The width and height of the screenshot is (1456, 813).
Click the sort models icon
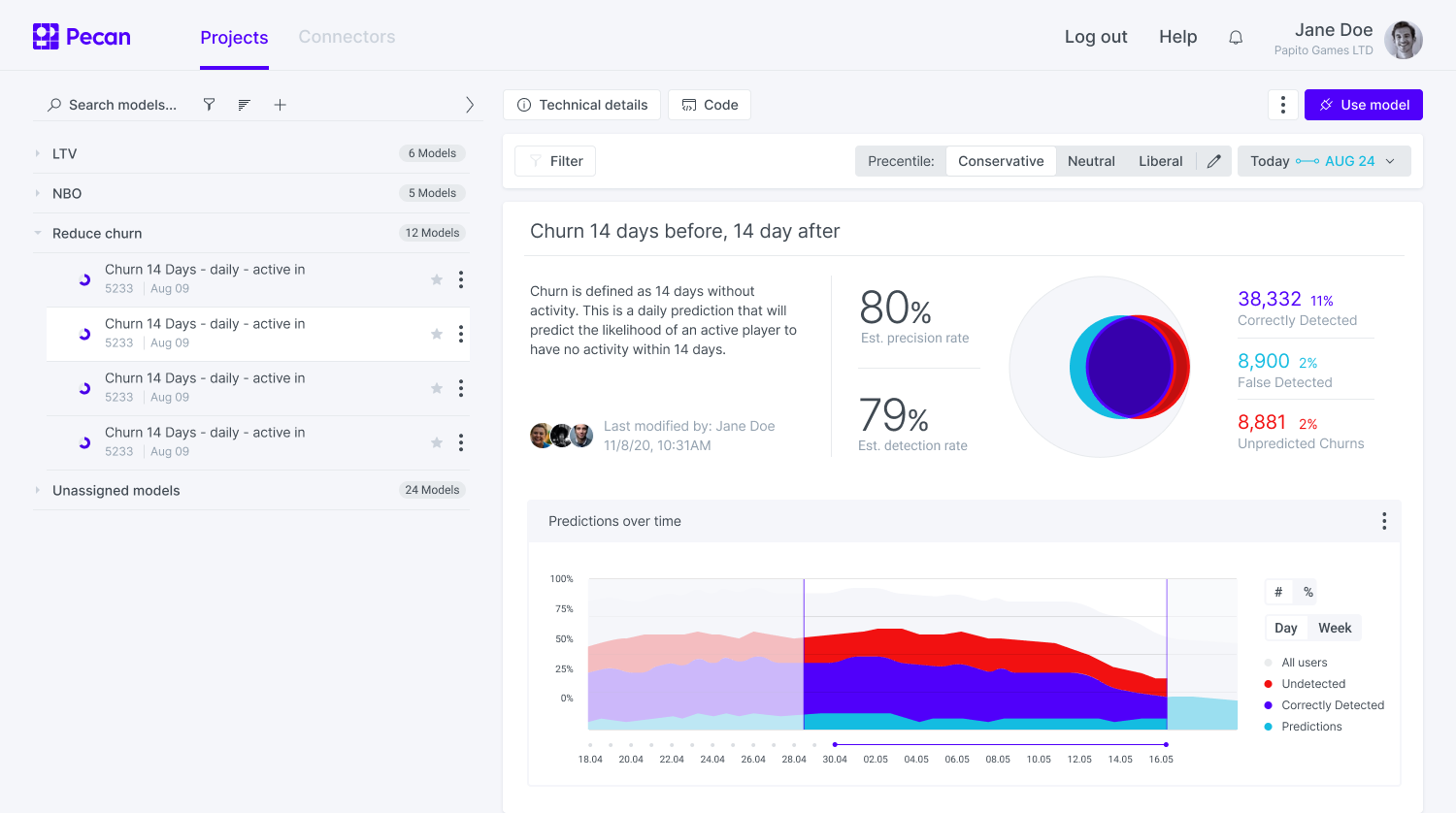[244, 105]
